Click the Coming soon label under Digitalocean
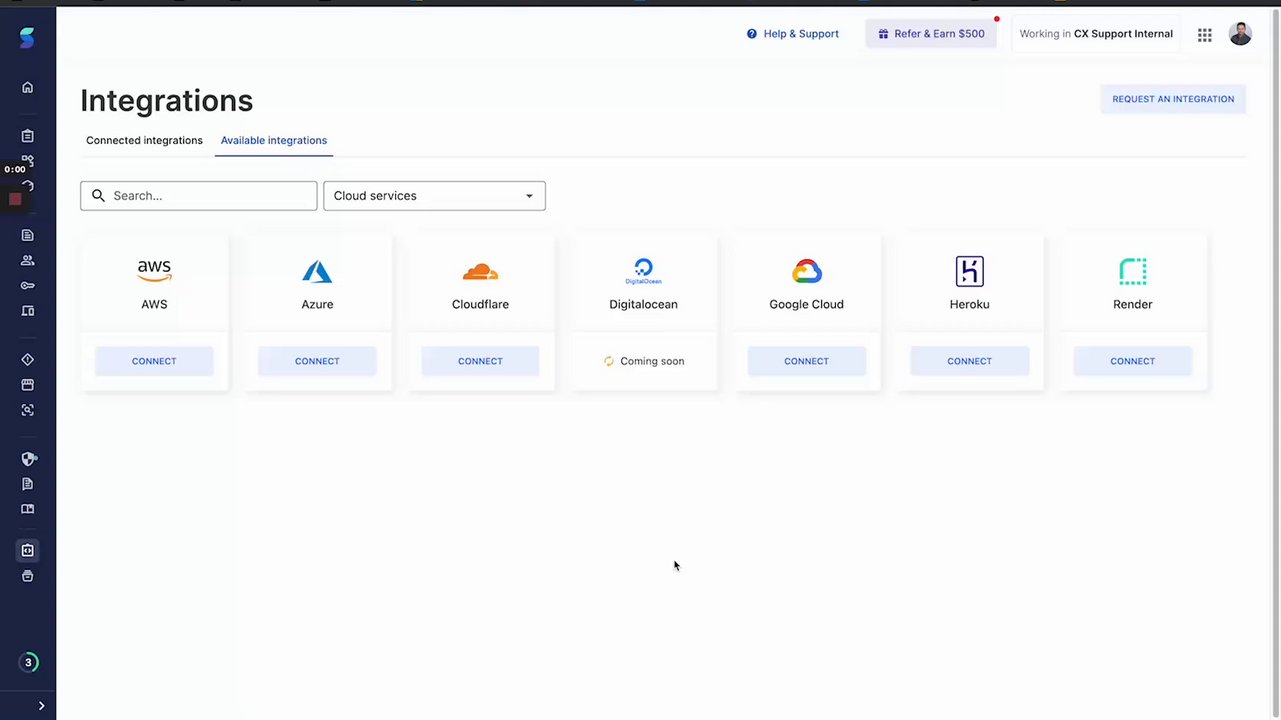The image size is (1281, 720). (x=644, y=361)
